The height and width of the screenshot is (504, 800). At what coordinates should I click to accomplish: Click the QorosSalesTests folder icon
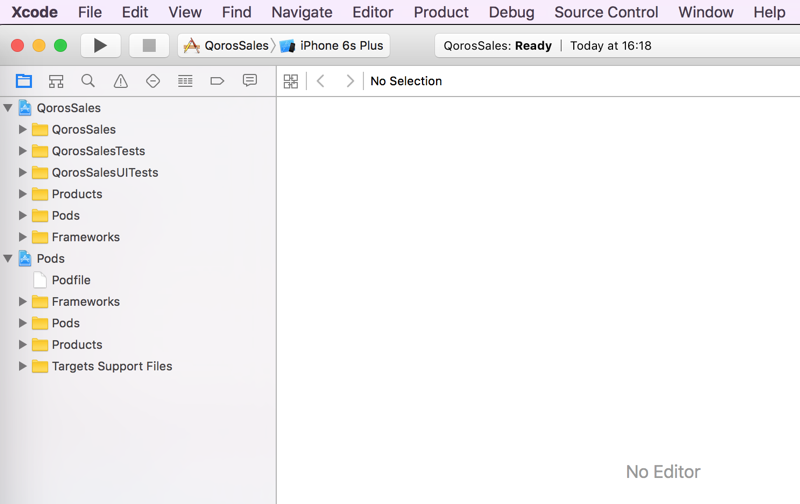coord(40,151)
